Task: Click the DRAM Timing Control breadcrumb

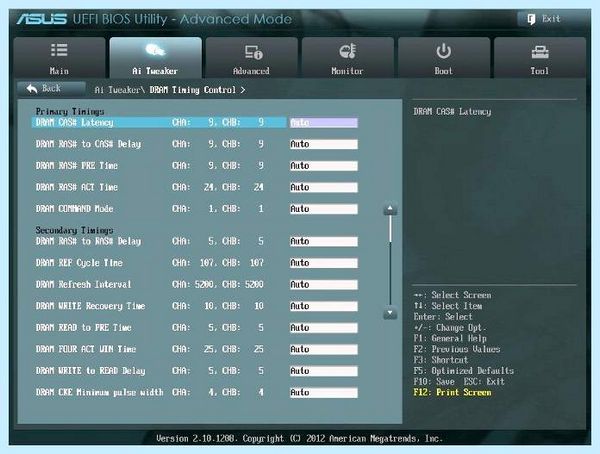Action: click(192, 90)
